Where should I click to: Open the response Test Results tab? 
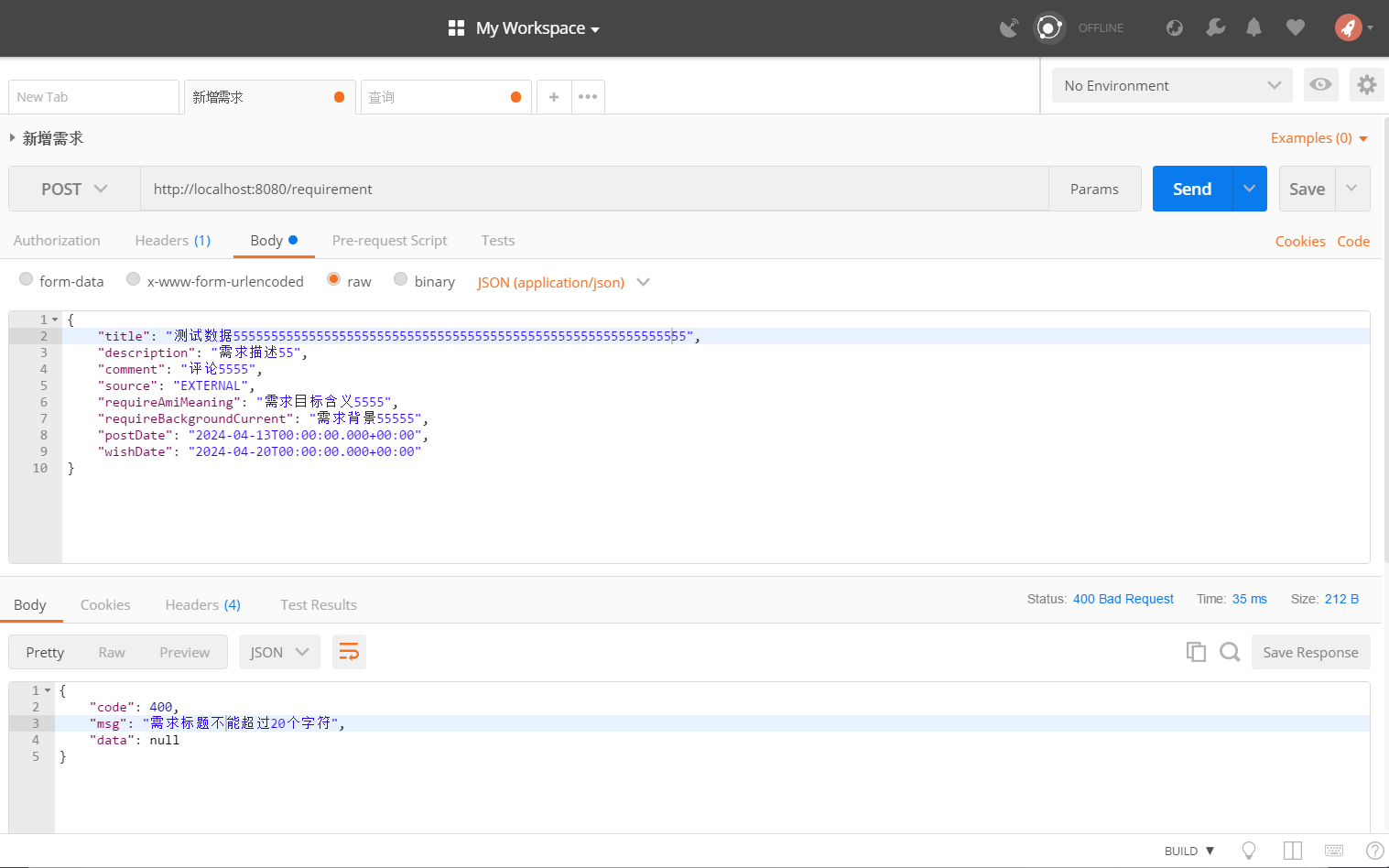pyautogui.click(x=318, y=605)
